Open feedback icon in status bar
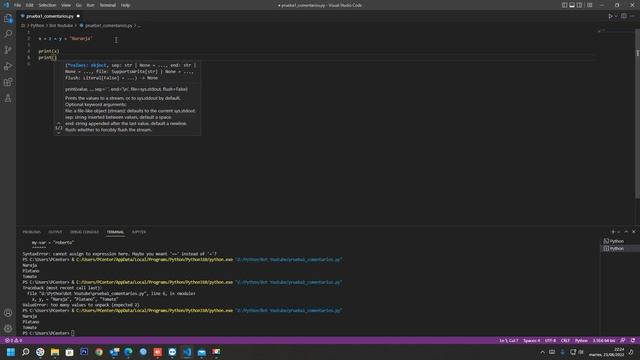 pos(623,340)
